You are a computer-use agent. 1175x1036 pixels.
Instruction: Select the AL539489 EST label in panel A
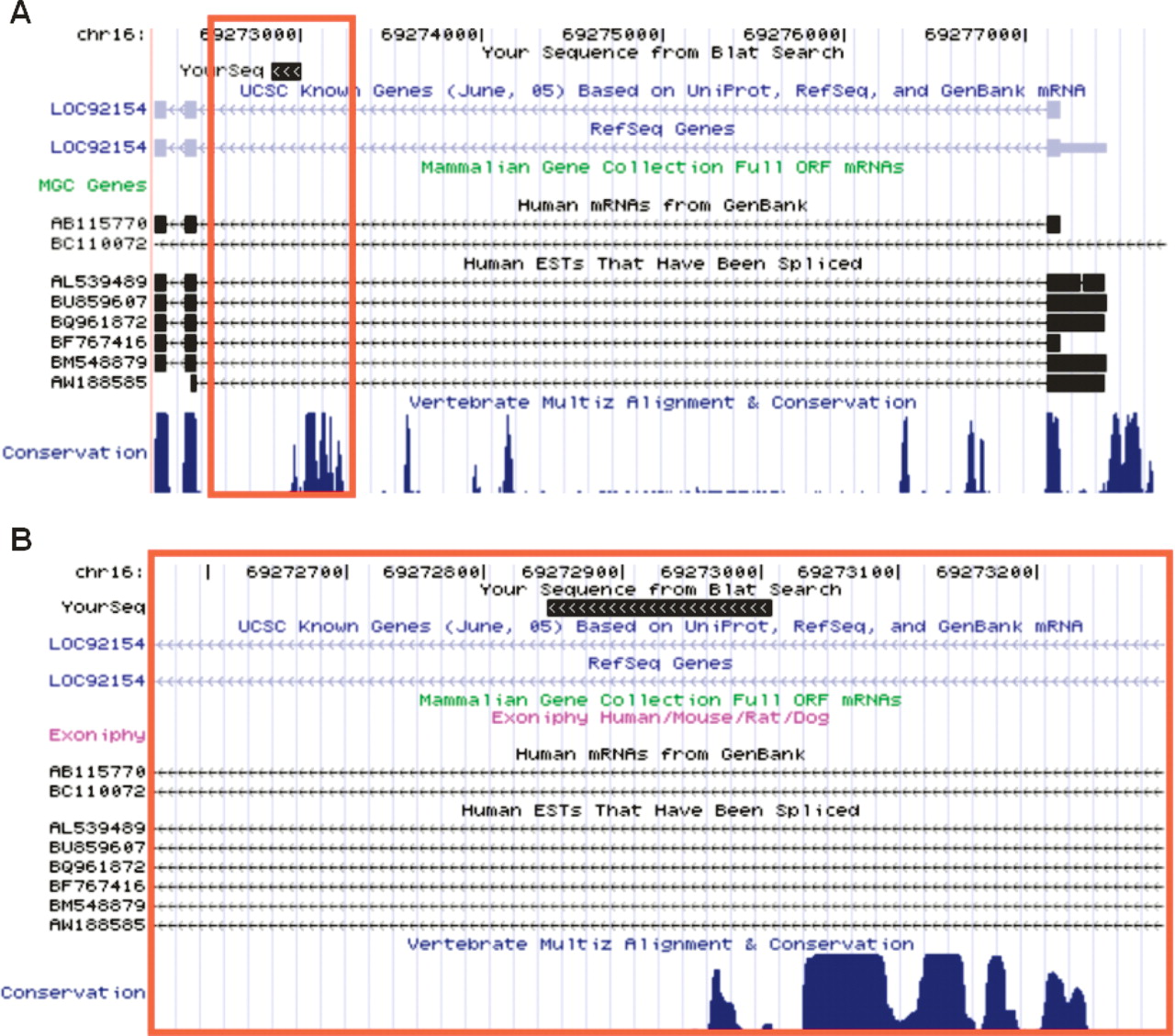[x=98, y=282]
